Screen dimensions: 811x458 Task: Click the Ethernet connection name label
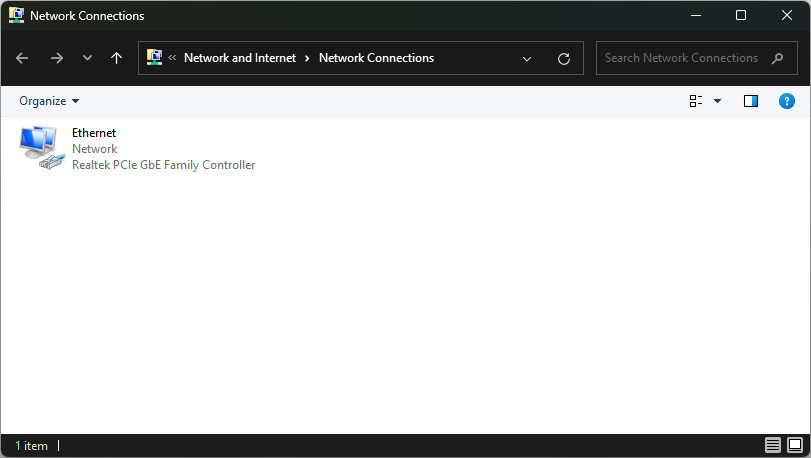(94, 133)
